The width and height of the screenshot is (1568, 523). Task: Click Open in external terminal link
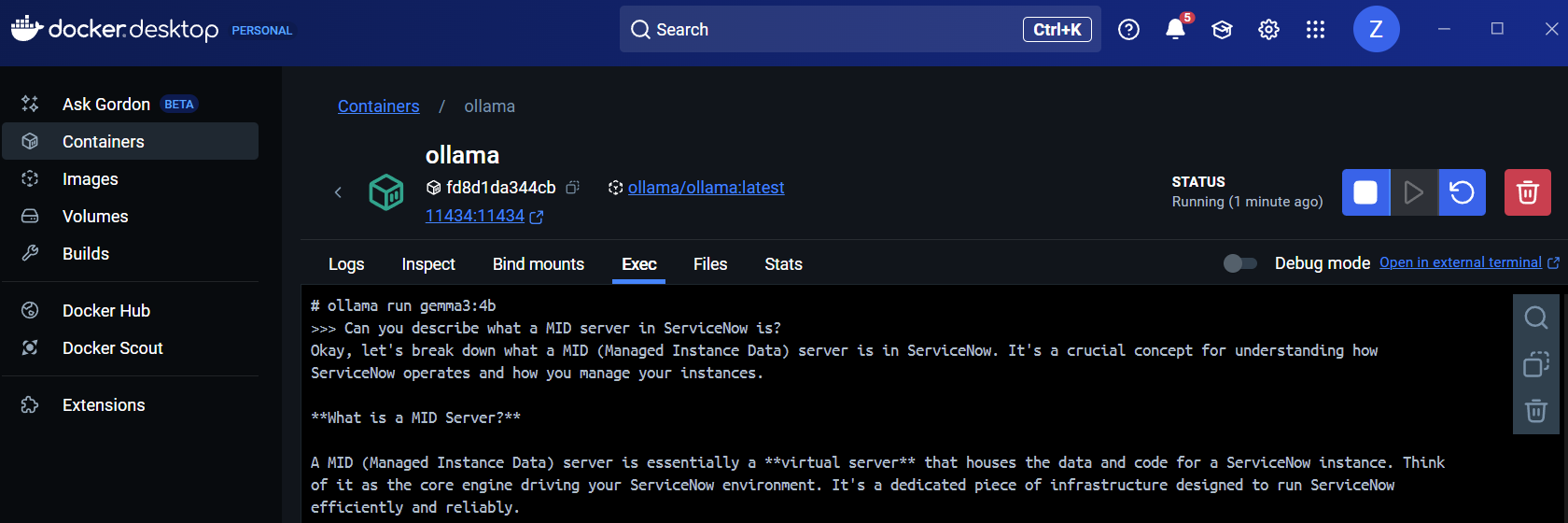[x=1461, y=262]
